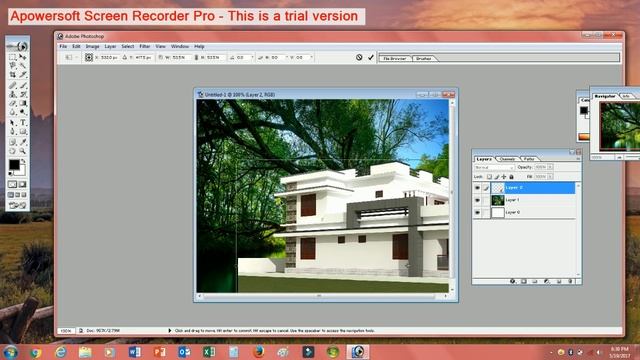Open the Fill slider arrow
Viewport: 640px width, 360px height.
coord(550,177)
